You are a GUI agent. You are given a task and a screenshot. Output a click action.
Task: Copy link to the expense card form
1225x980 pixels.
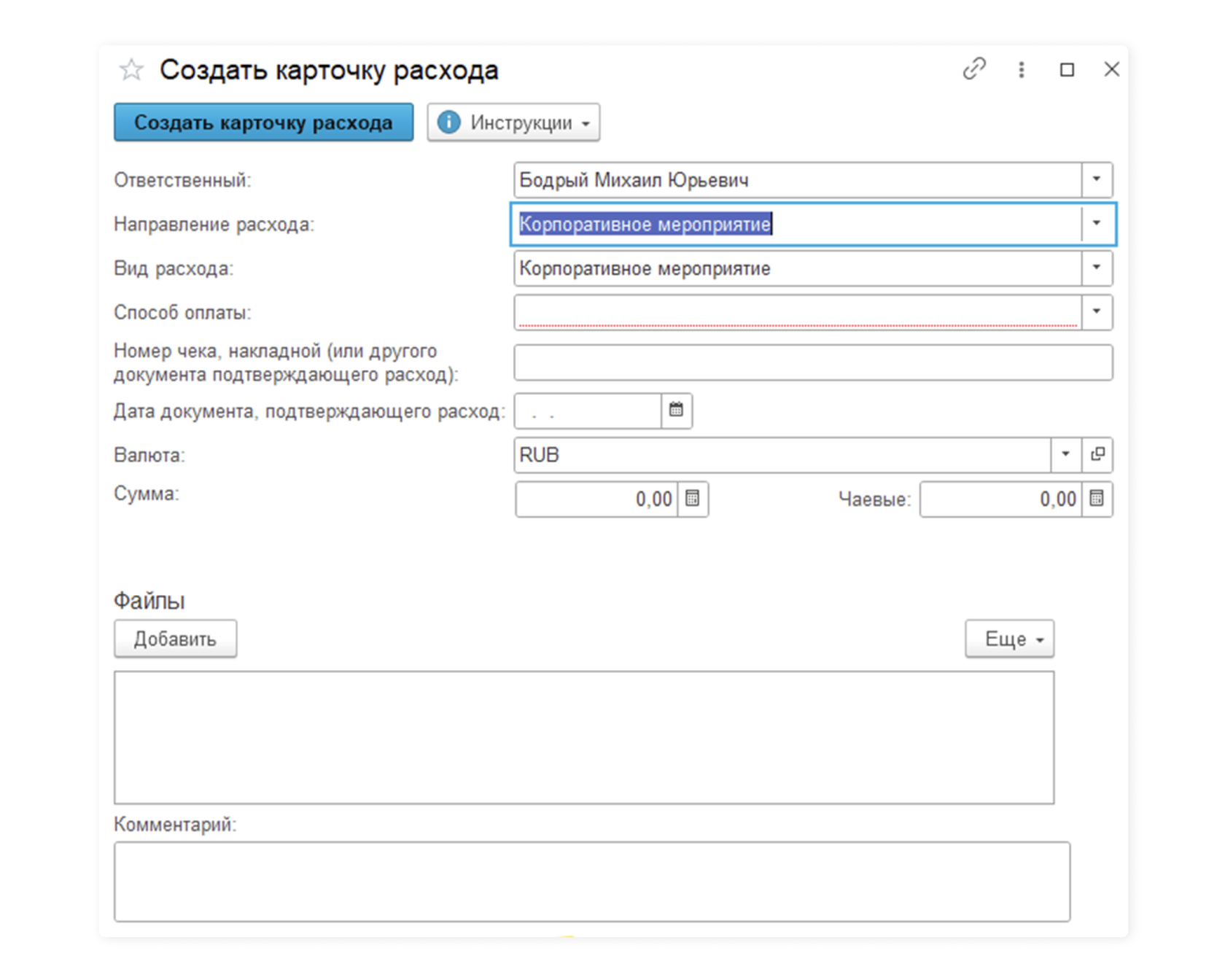[974, 69]
